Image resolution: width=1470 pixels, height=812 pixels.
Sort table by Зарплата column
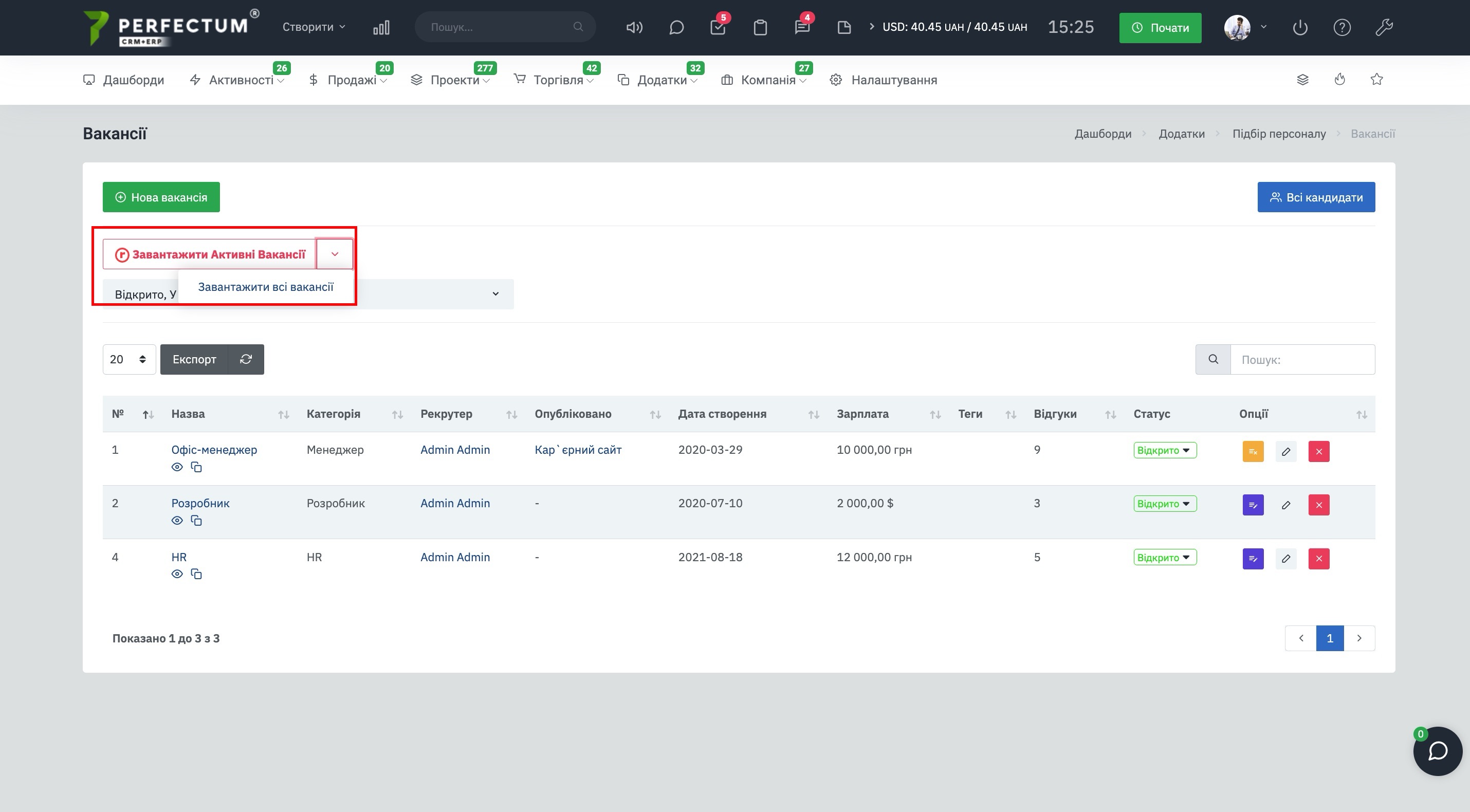point(889,414)
